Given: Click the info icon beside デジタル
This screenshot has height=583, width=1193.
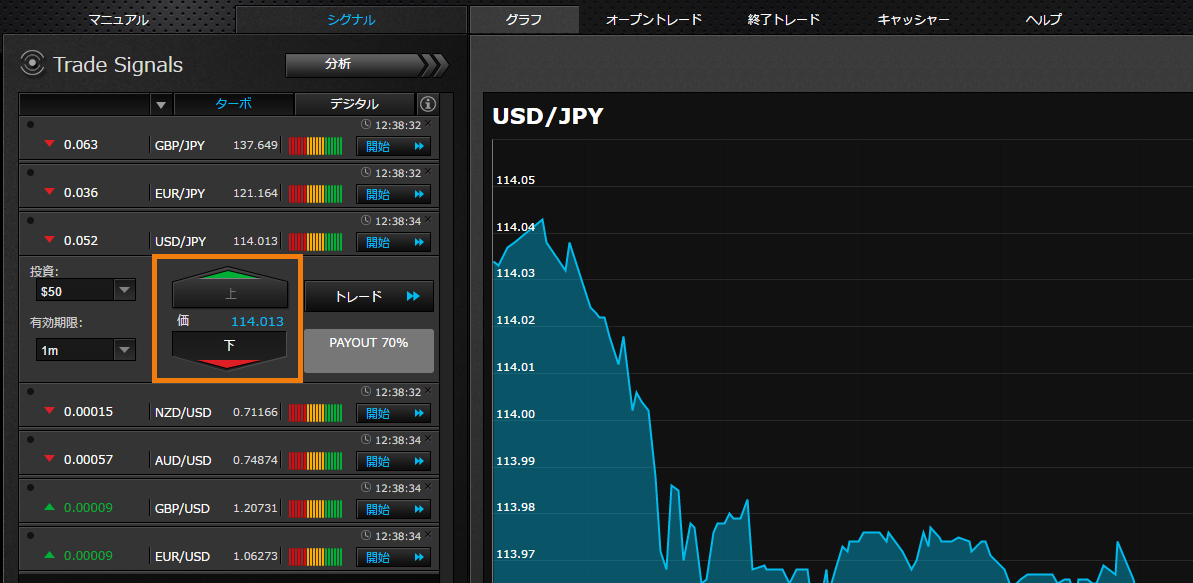Looking at the screenshot, I should pos(428,104).
